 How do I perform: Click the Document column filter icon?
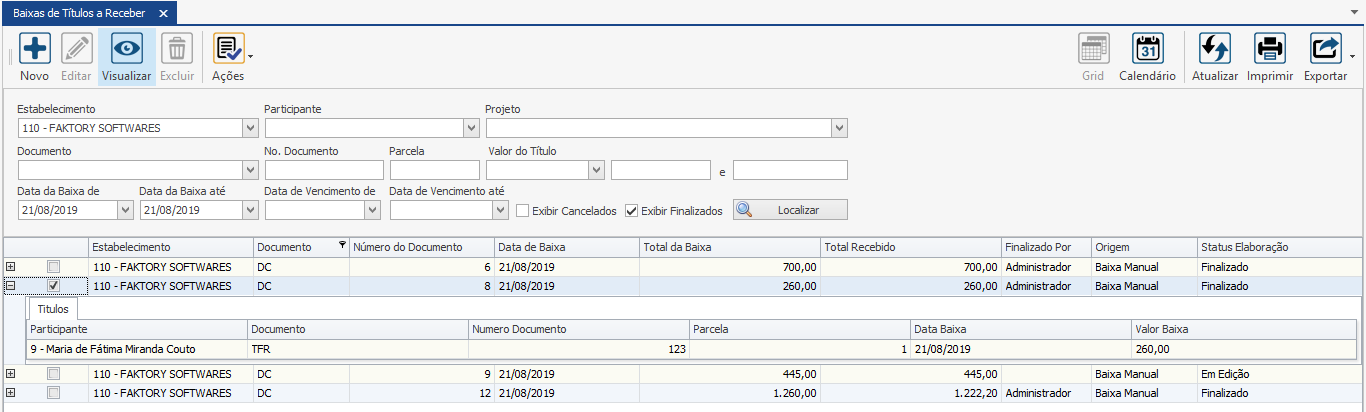click(342, 245)
